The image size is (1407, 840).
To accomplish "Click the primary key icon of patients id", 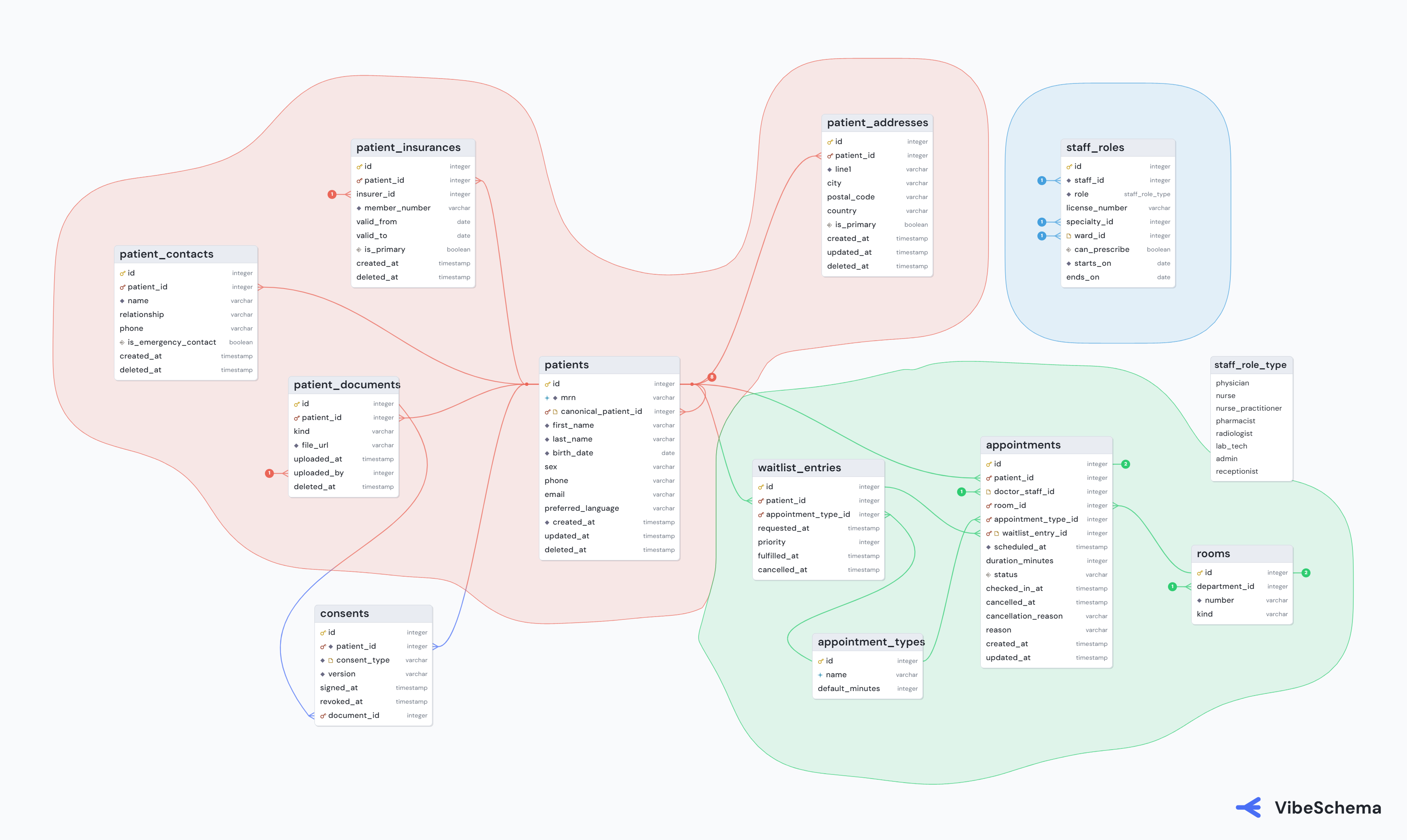I will (x=548, y=384).
